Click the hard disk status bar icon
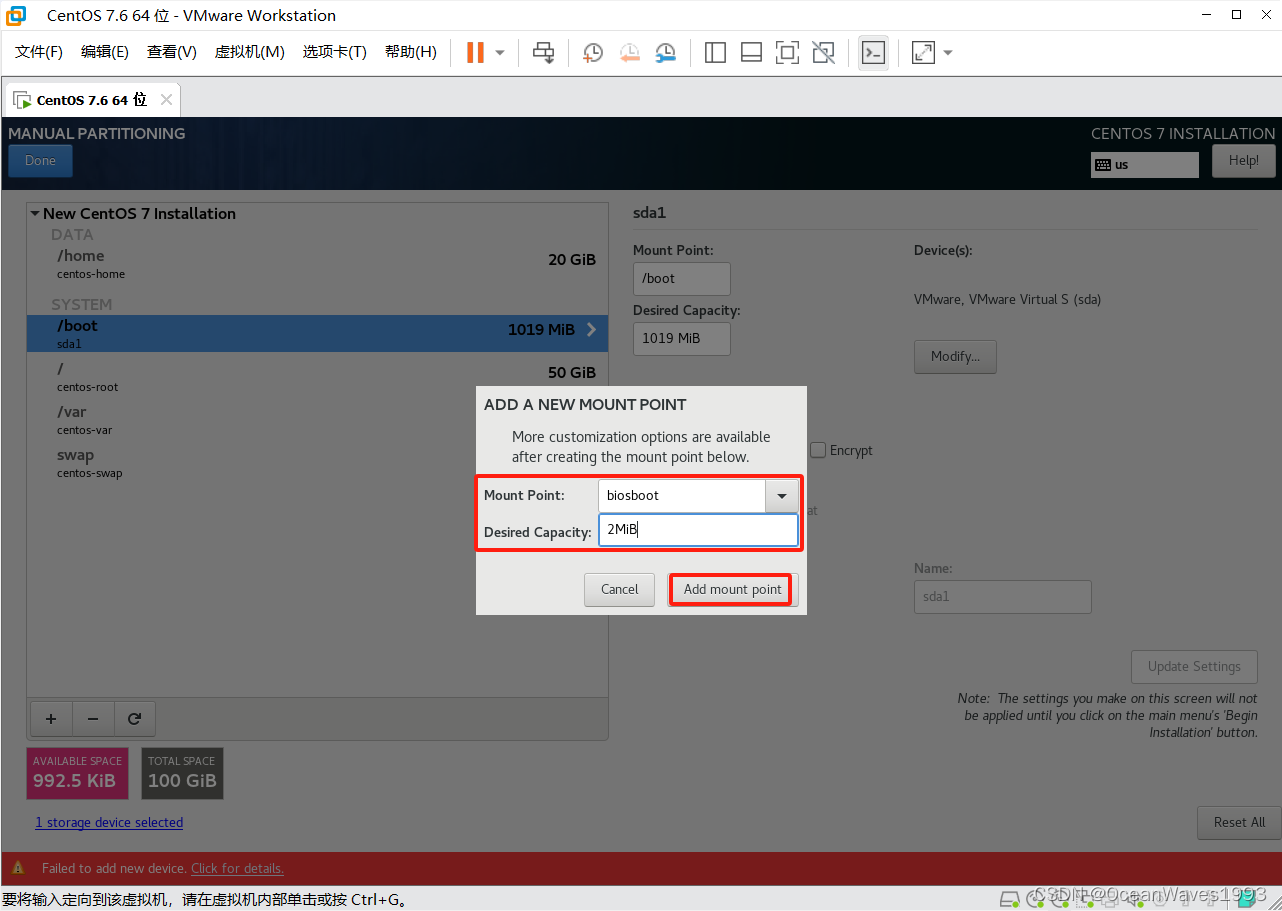Viewport: 1282px width, 911px height. [1010, 898]
